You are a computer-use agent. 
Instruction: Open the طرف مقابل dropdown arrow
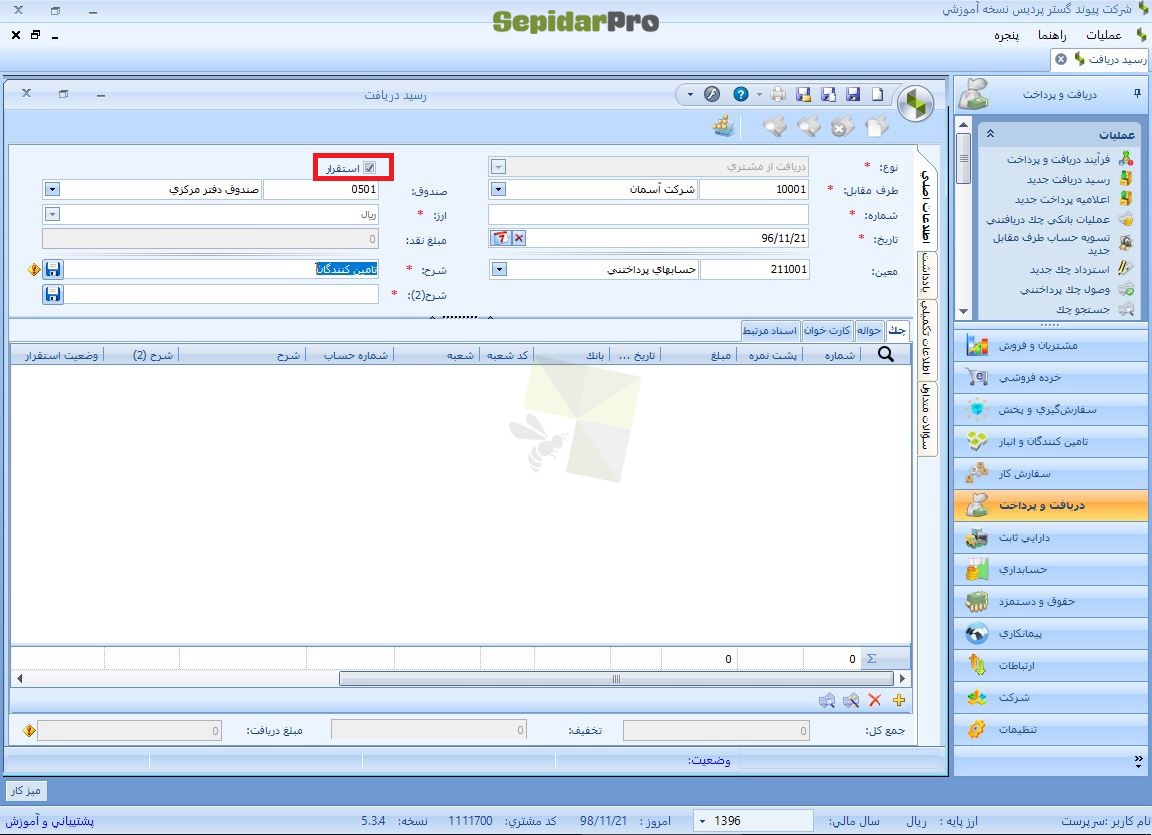(x=498, y=189)
